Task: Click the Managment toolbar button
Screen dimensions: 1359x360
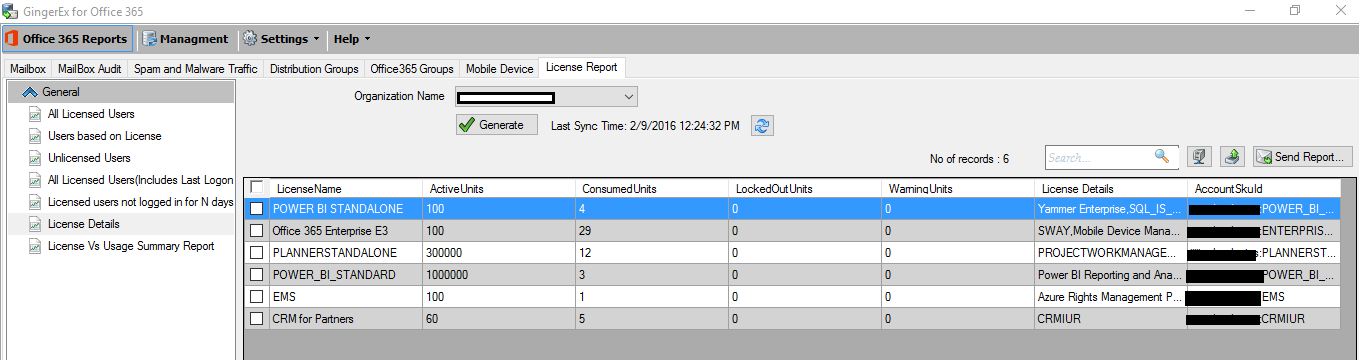Action: pyautogui.click(x=186, y=39)
